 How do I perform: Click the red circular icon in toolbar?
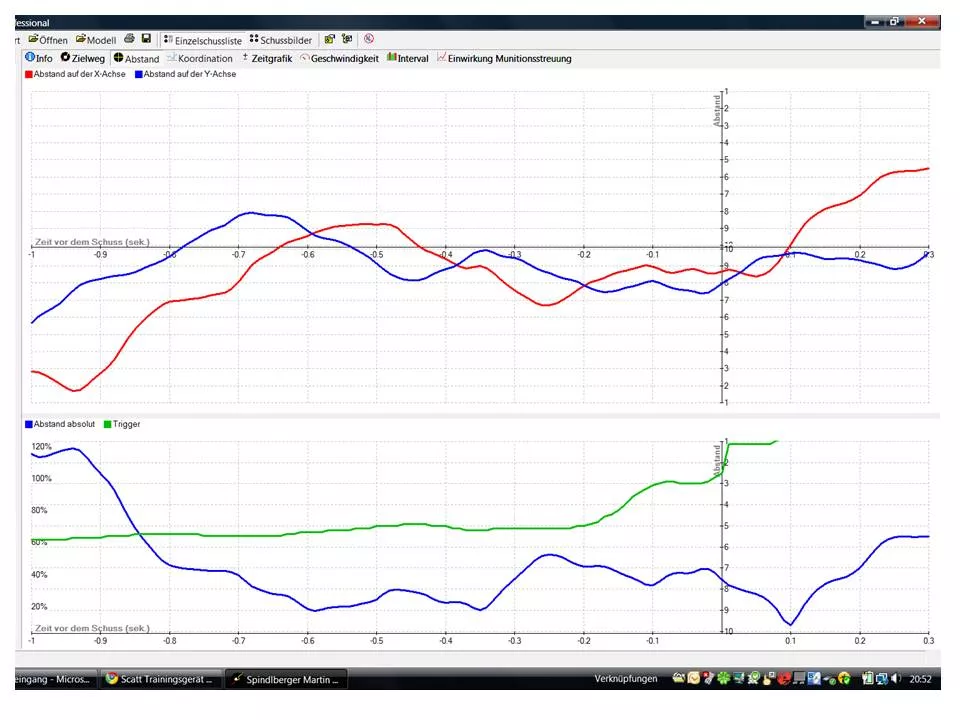[368, 39]
